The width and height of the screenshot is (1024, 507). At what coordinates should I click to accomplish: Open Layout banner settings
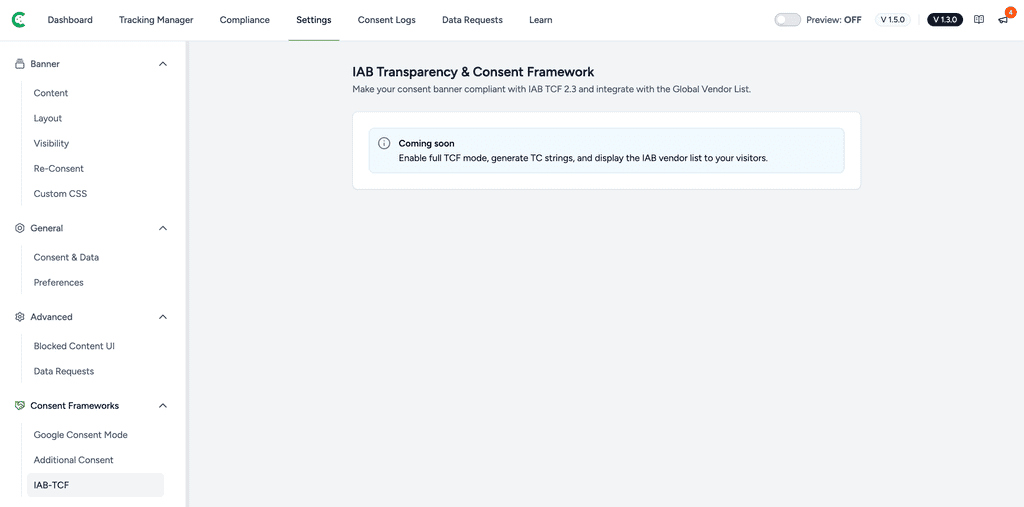coord(48,118)
